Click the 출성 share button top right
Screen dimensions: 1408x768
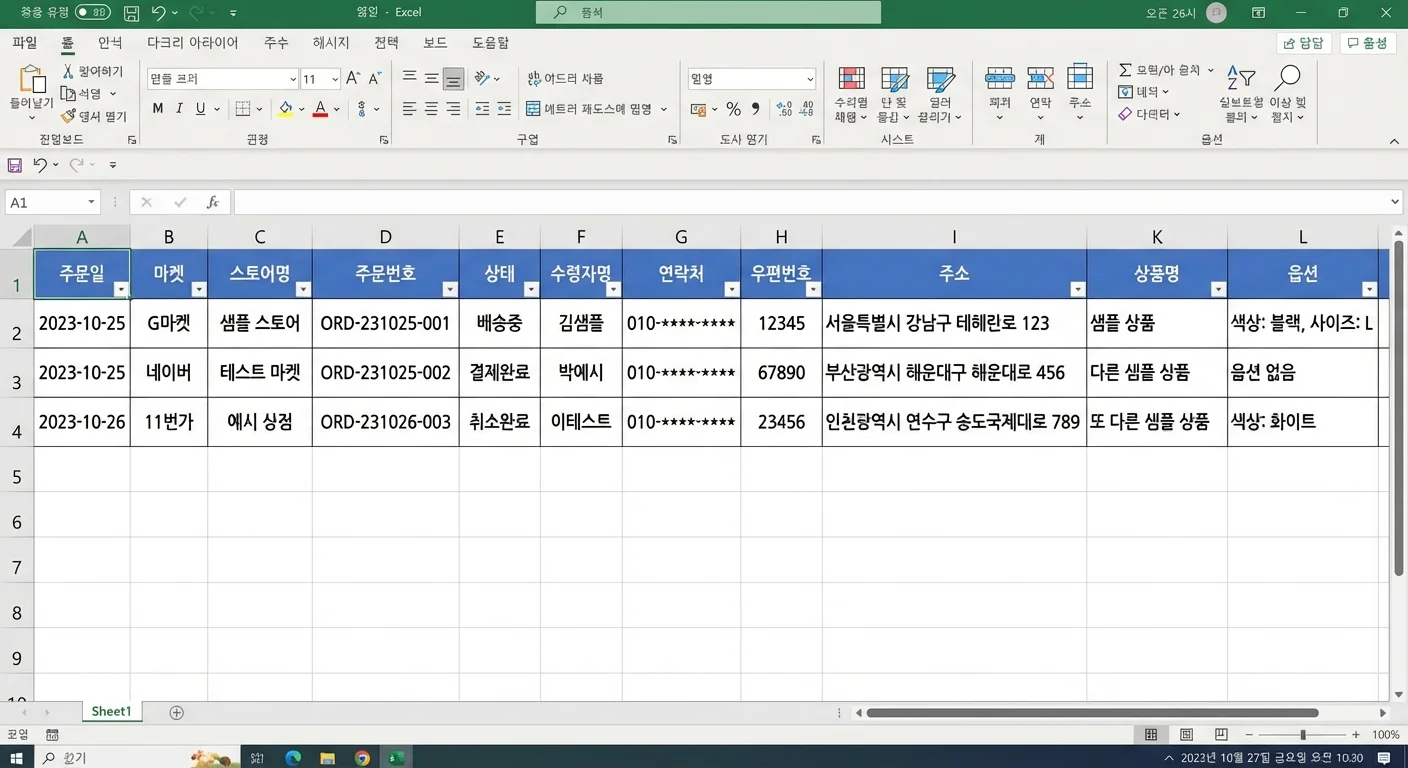click(x=1367, y=43)
